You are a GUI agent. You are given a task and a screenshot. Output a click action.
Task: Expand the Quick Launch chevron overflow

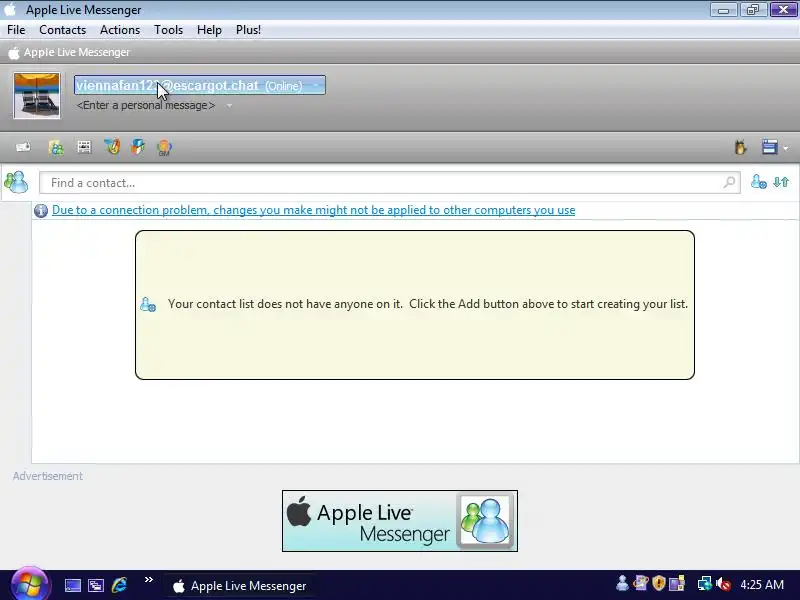pyautogui.click(x=148, y=580)
